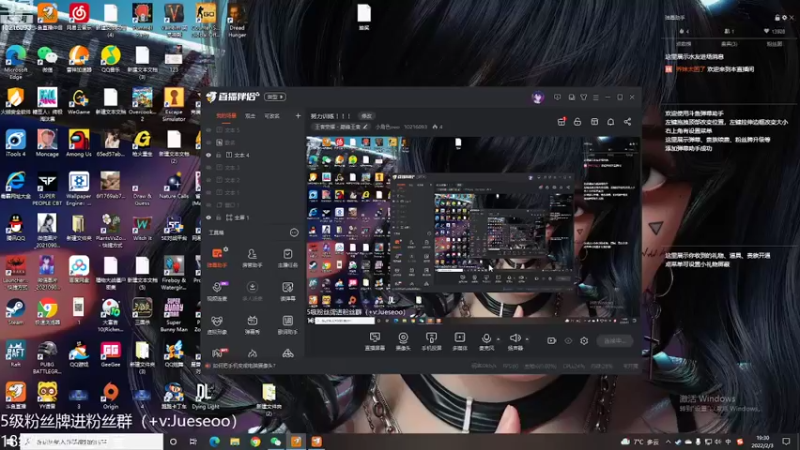This screenshot has width=800, height=450.
Task: Add 多媒体 media source
Action: (460, 341)
